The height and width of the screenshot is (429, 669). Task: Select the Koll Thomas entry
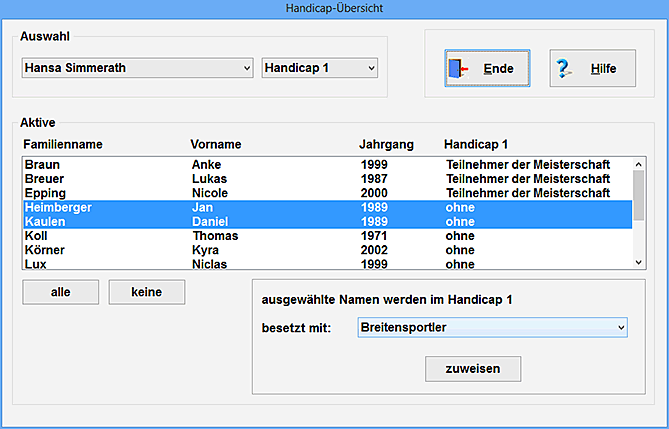click(x=326, y=236)
